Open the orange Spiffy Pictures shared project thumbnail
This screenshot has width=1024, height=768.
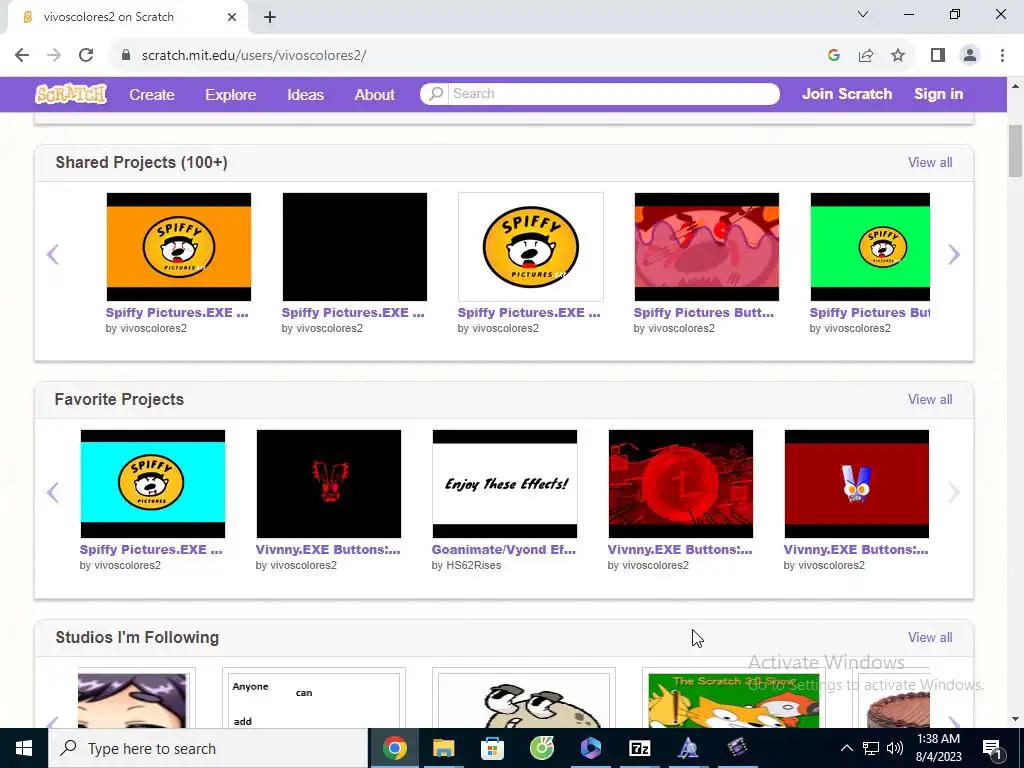[x=179, y=247]
